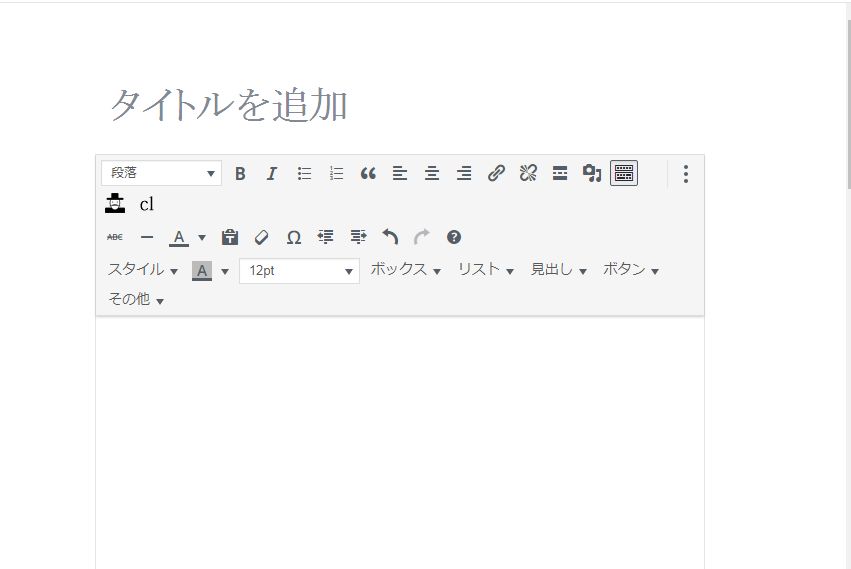This screenshot has height=569, width=851.
Task: Remove link with unlink icon
Action: [x=528, y=174]
